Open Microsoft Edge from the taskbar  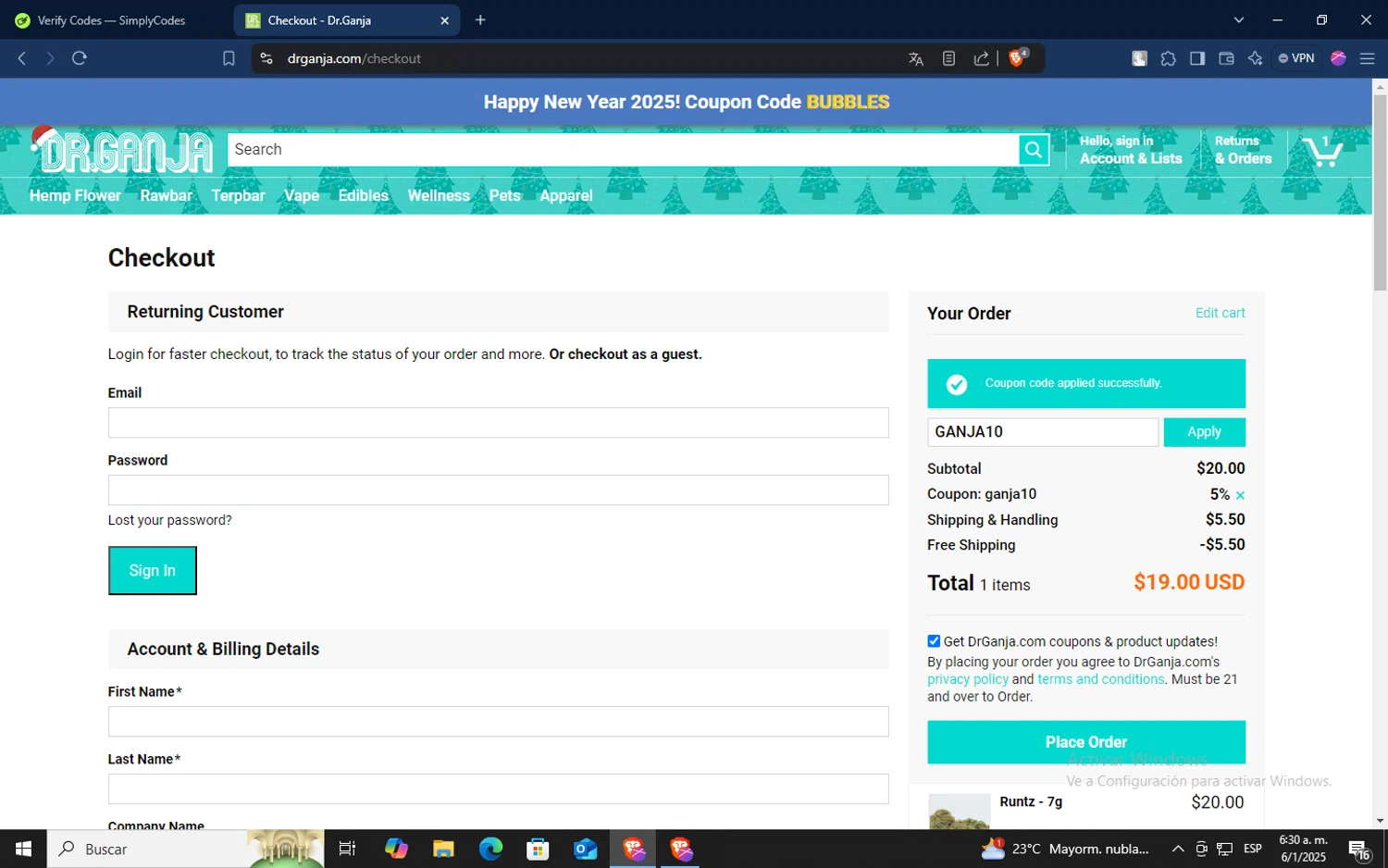pos(490,849)
